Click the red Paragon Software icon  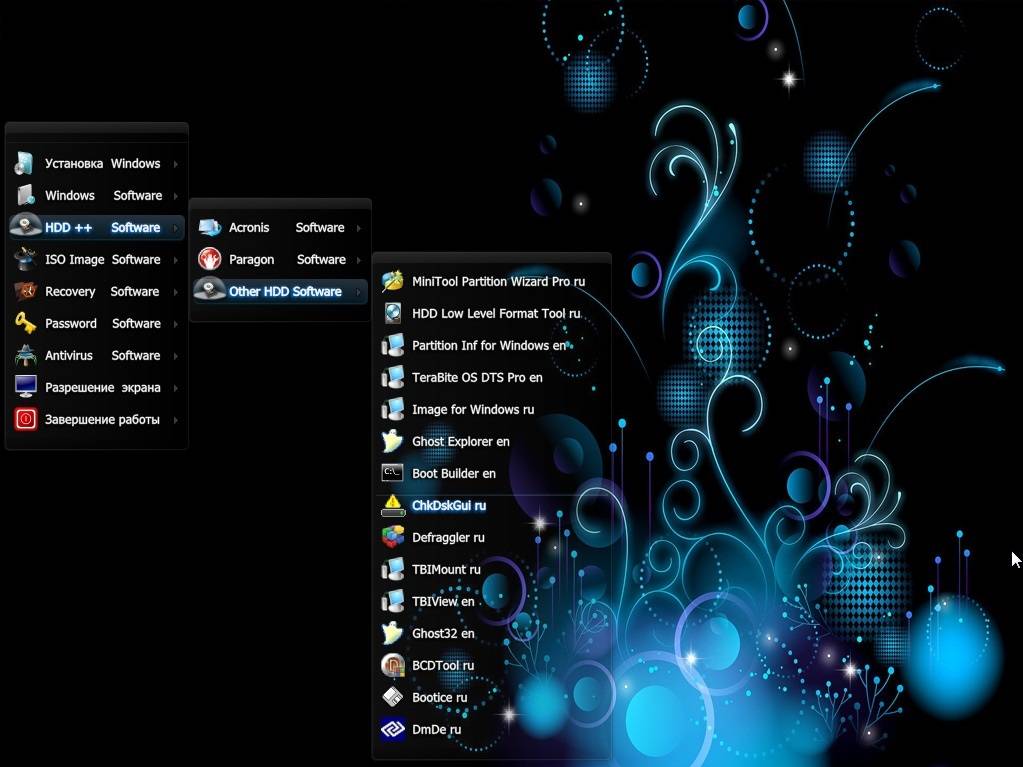(x=209, y=259)
